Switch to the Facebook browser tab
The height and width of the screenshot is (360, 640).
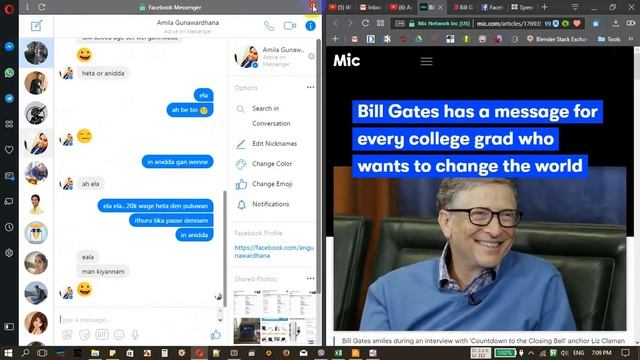tap(491, 7)
